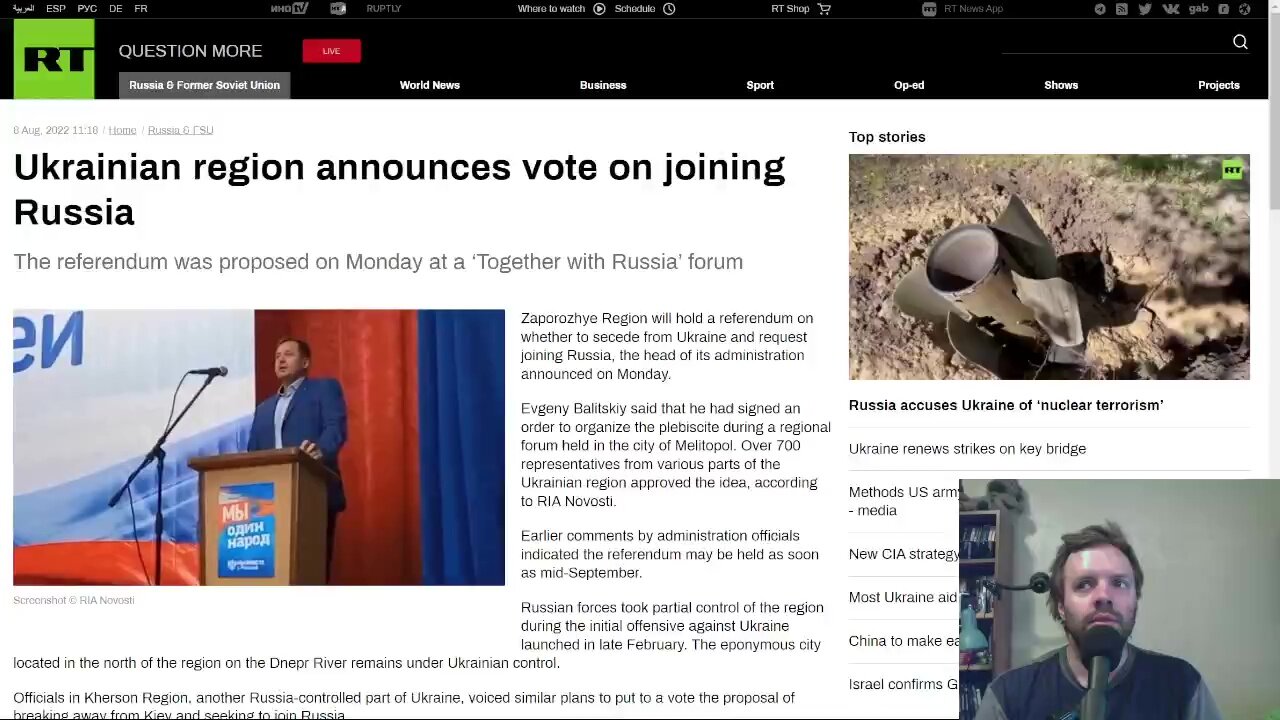Open 'Russia accuses Ukraine of nuclear terrorism' story
Viewport: 1280px width, 720px height.
click(x=1006, y=405)
